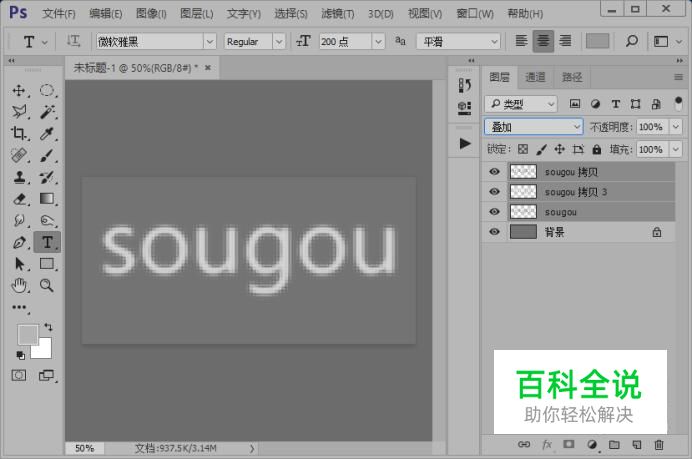This screenshot has width=692, height=459.
Task: Toggle lock position
Action: point(560,149)
